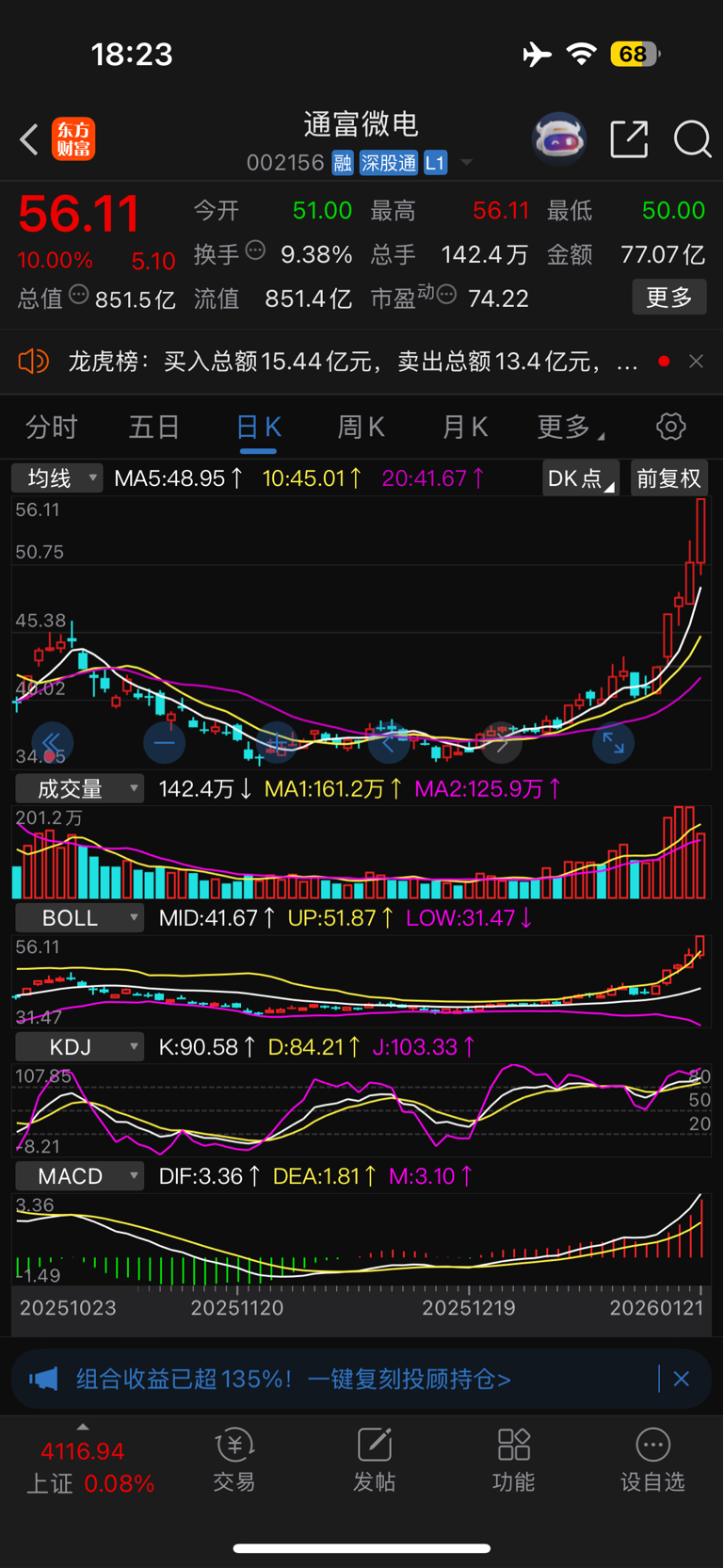The height and width of the screenshot is (1568, 724).
Task: Open 交易 trading tab
Action: coord(234,1461)
